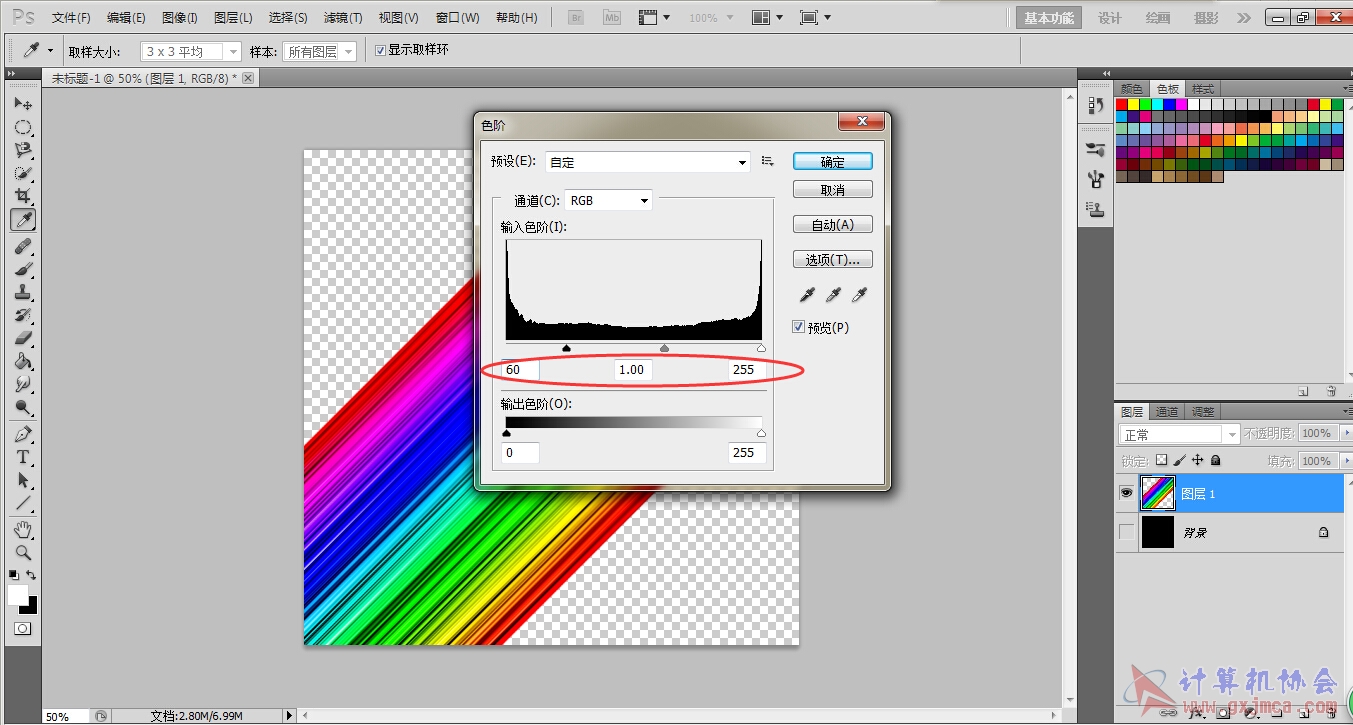Click the 取消 button in Levels

tap(833, 190)
